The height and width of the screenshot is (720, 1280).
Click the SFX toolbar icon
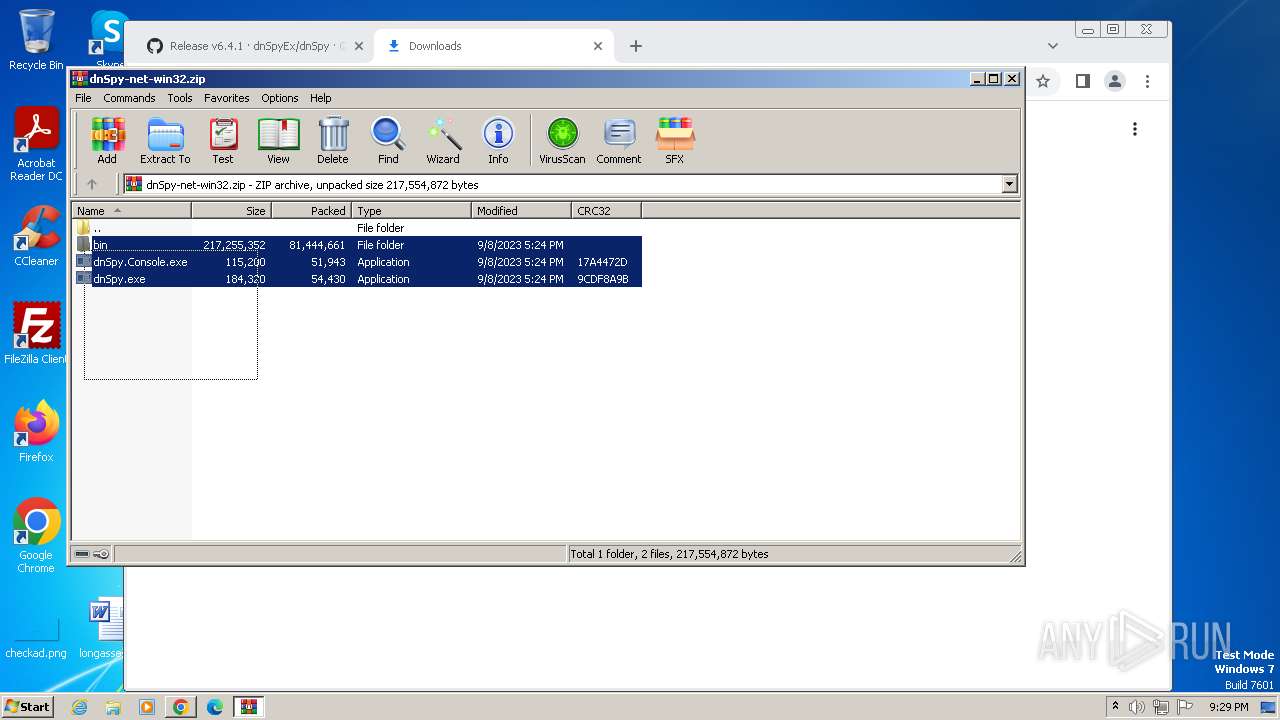pos(675,141)
